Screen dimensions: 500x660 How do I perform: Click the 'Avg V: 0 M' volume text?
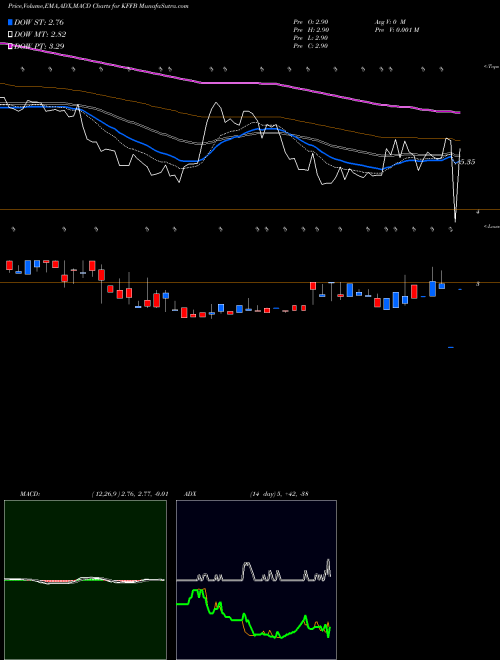389,22
